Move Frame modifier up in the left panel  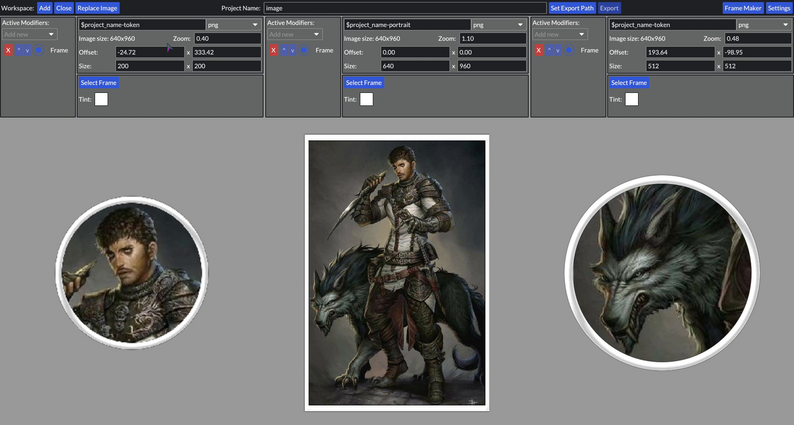point(19,49)
